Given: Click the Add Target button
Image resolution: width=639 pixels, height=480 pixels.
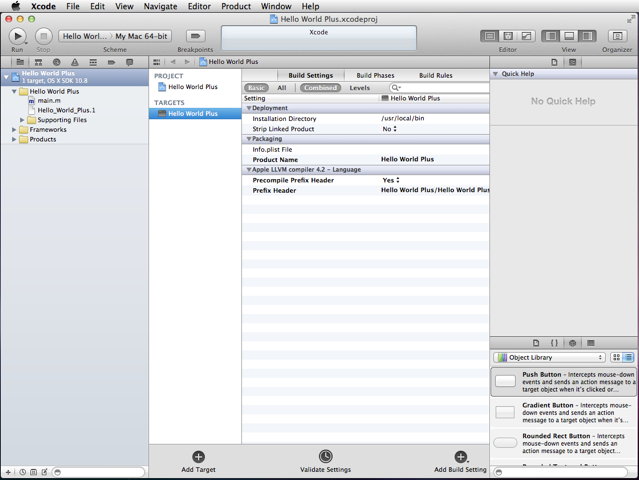Looking at the screenshot, I should tap(198, 461).
